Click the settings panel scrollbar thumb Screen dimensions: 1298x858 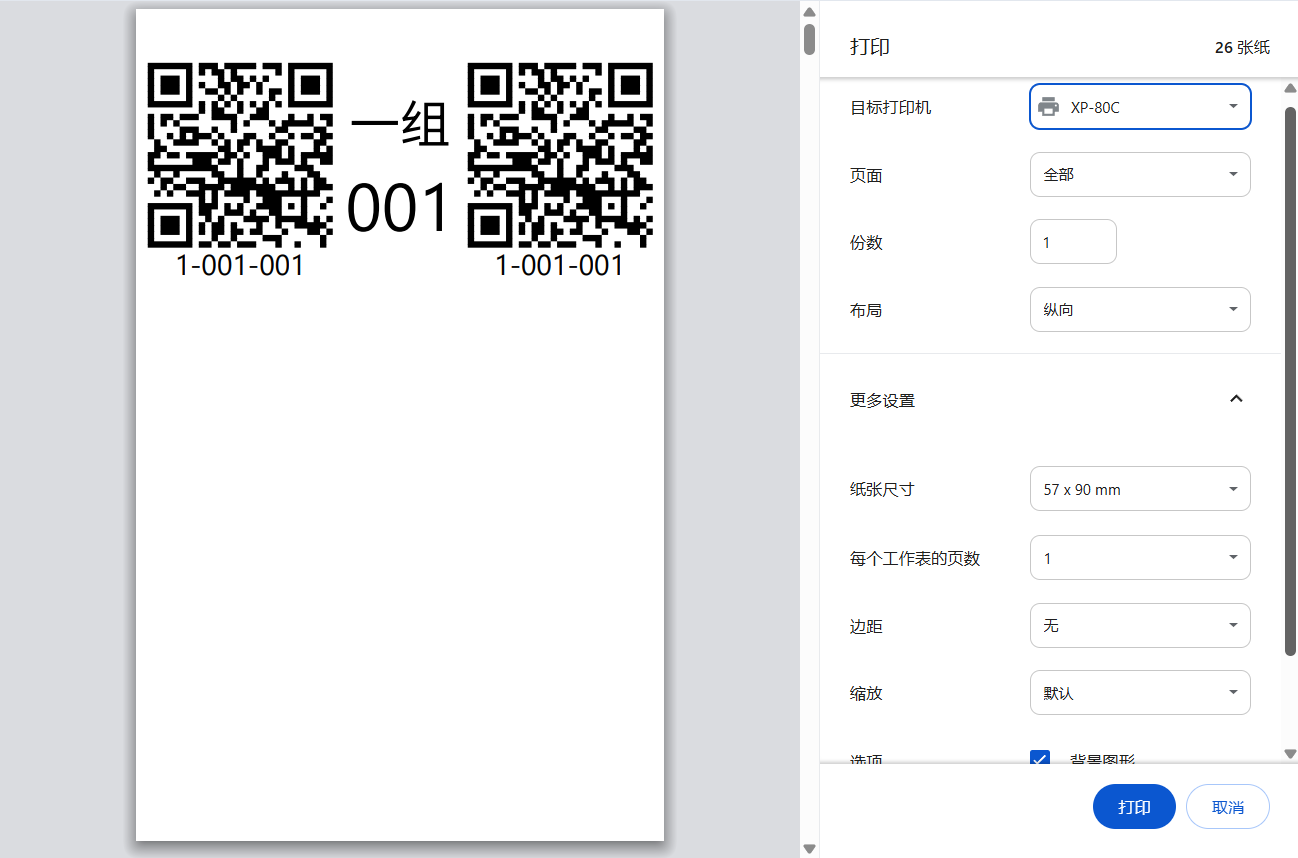click(1290, 380)
